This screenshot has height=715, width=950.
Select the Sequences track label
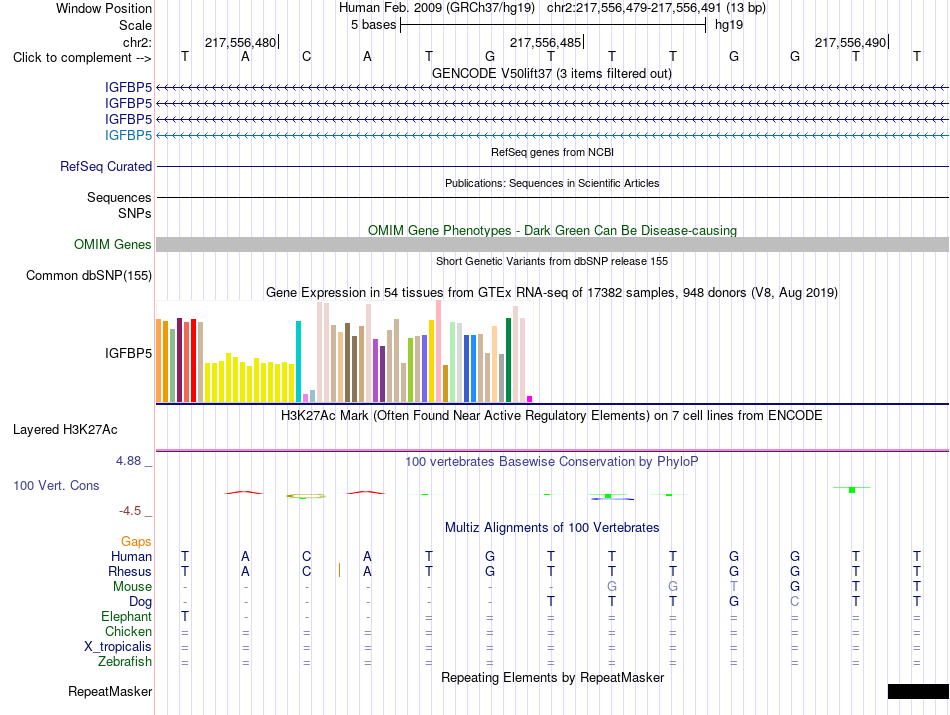click(x=119, y=197)
